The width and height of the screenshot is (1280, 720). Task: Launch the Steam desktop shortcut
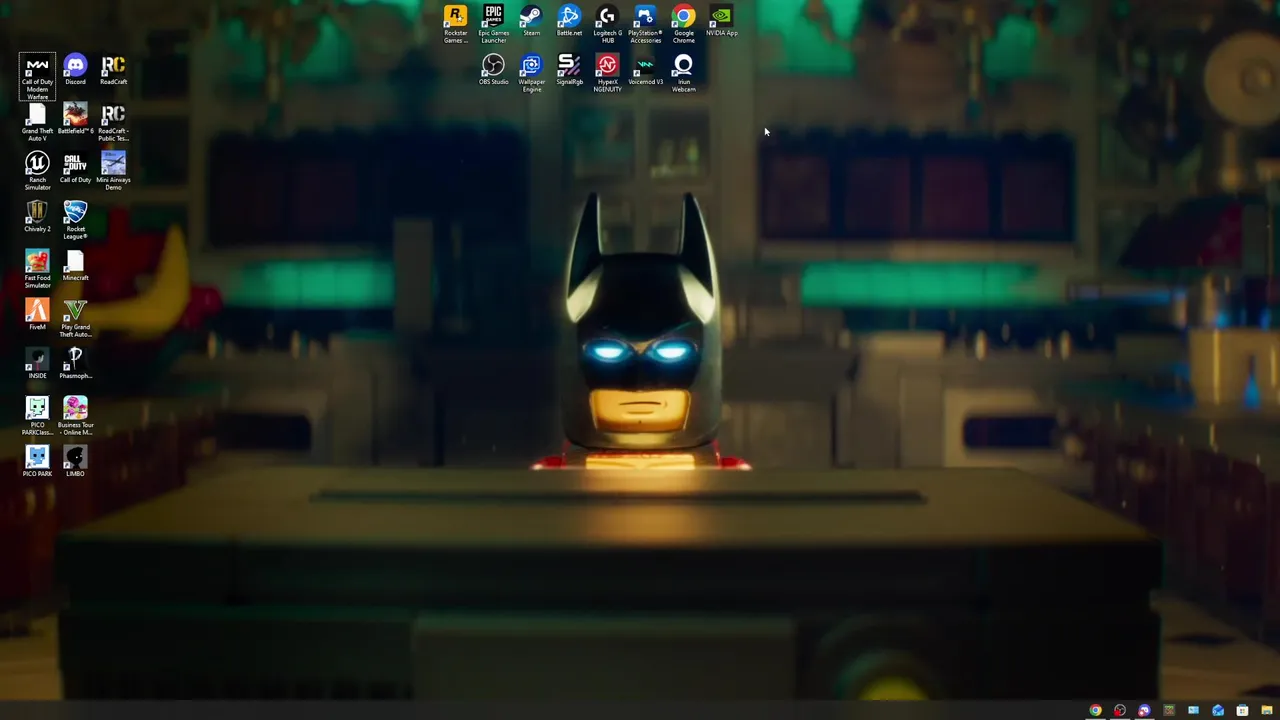[531, 21]
